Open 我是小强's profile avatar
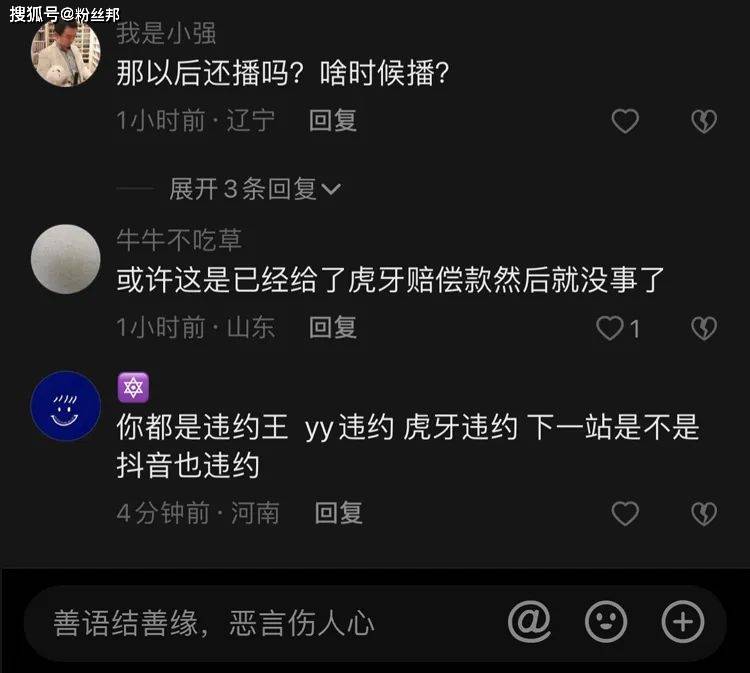This screenshot has height=673, width=750. 66,53
